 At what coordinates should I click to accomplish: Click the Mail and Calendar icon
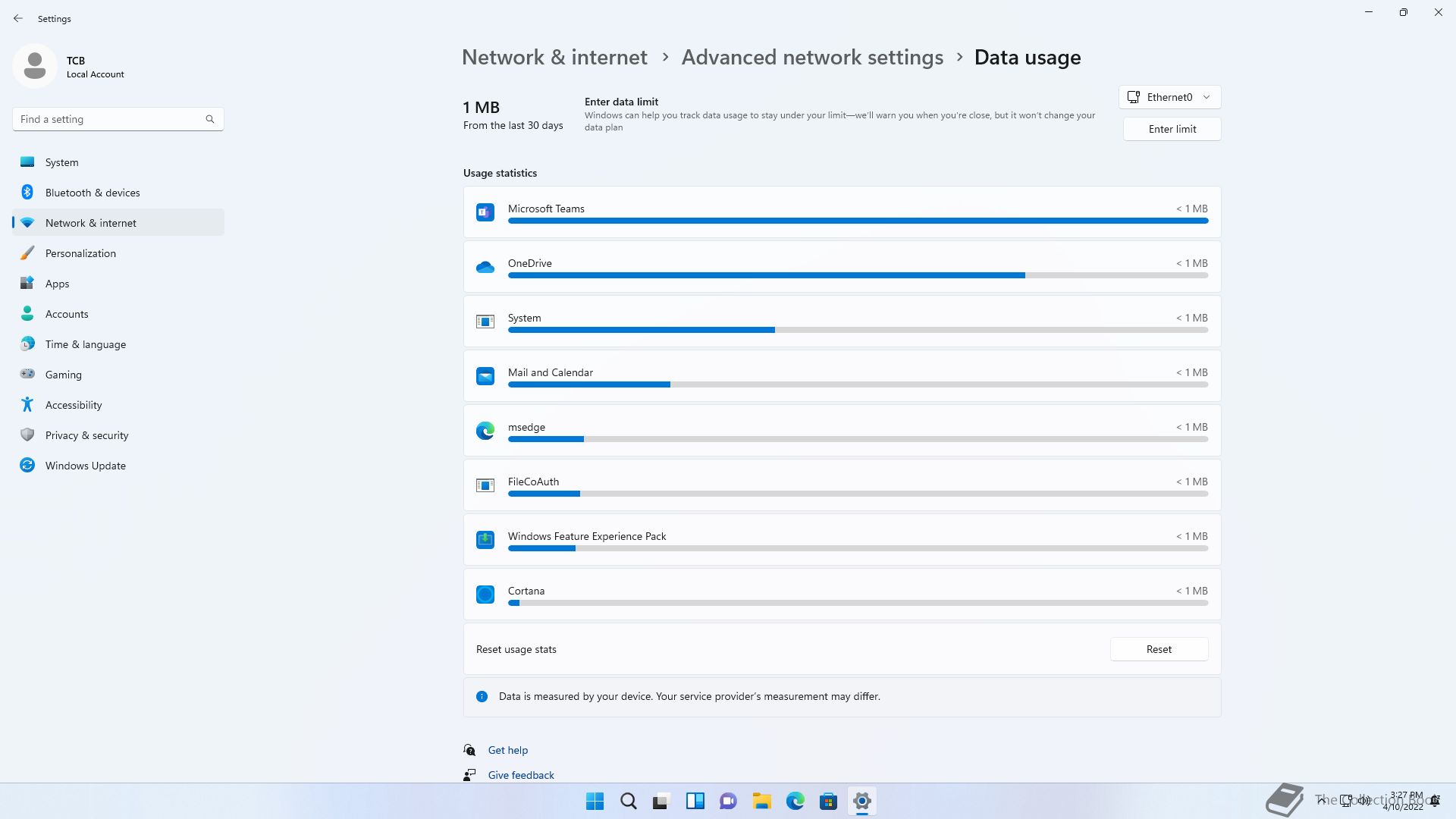tap(485, 376)
